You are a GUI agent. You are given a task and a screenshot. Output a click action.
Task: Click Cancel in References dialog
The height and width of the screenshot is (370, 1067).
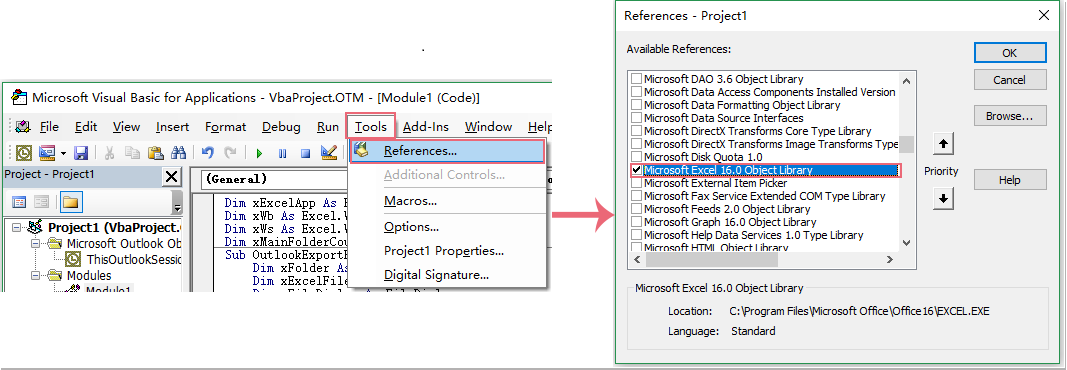[x=1010, y=80]
